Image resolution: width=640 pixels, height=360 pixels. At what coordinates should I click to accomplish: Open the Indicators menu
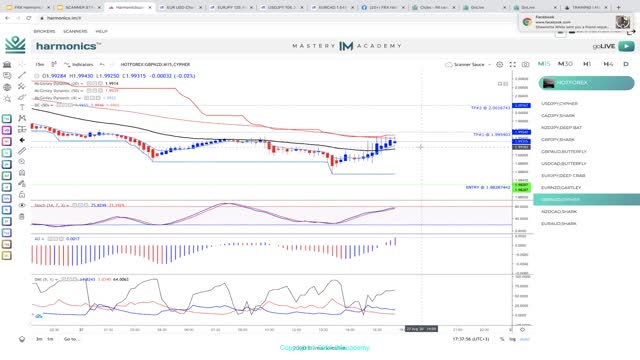pos(79,64)
